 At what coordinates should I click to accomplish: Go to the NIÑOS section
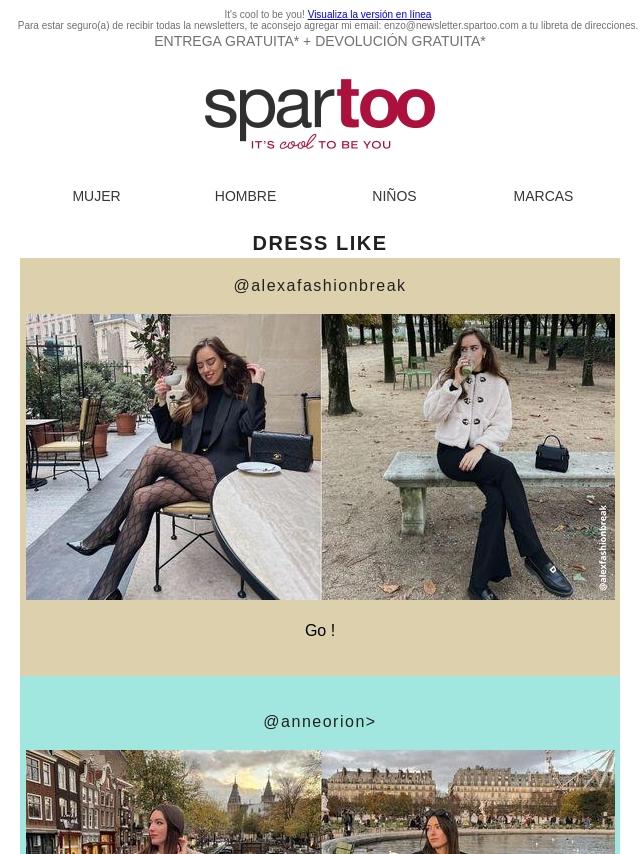(394, 196)
